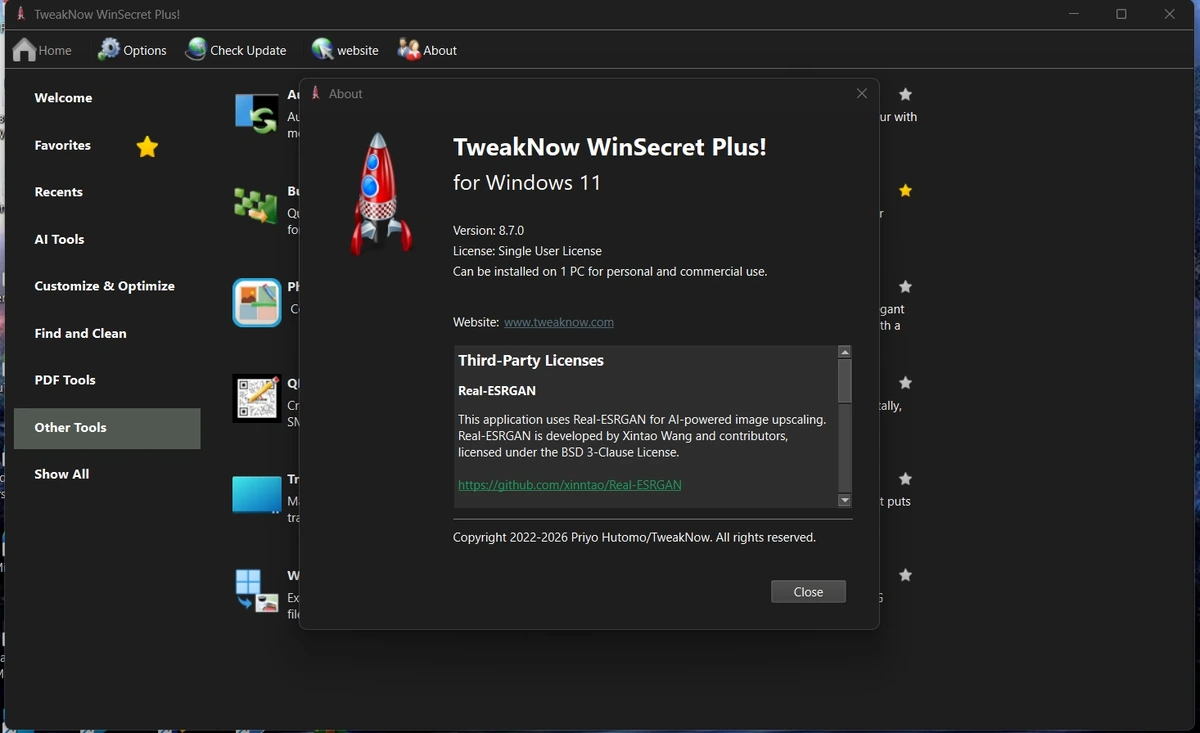The height and width of the screenshot is (733, 1200).
Task: Click the green blocks tool icon
Action: click(256, 205)
